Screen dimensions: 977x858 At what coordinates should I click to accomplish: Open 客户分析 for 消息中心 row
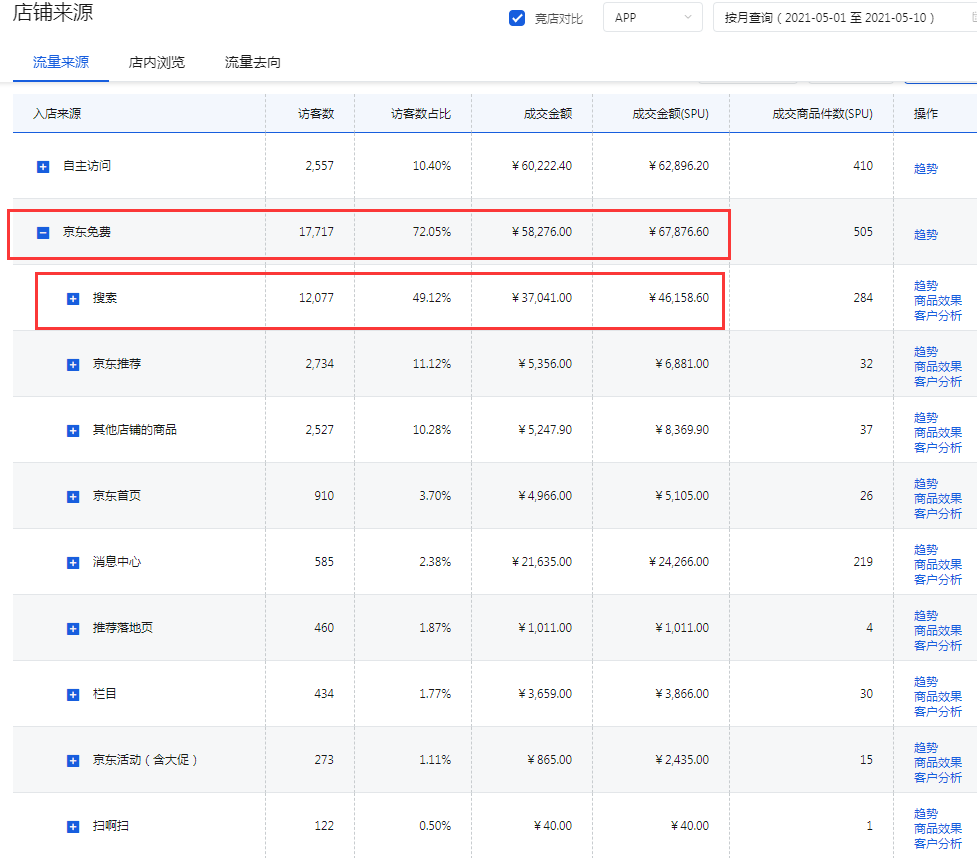tap(938, 580)
